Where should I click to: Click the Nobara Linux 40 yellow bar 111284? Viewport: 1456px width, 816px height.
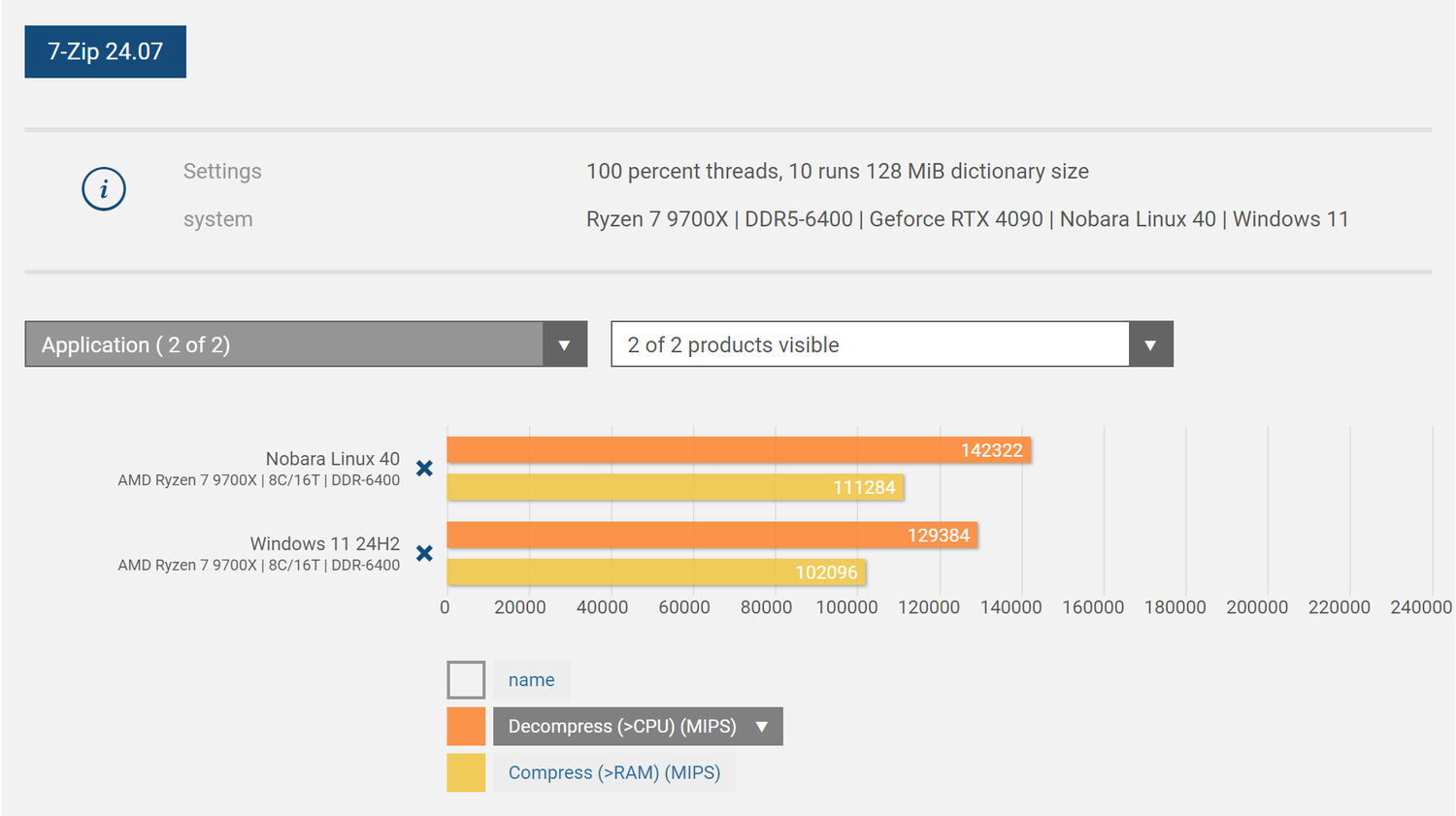[x=675, y=487]
